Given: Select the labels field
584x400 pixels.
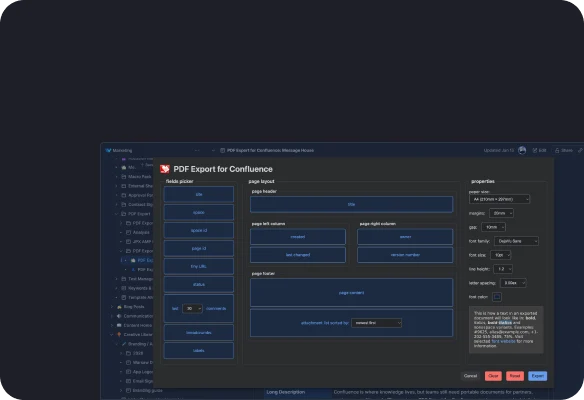Looking at the screenshot, I should point(199,351).
